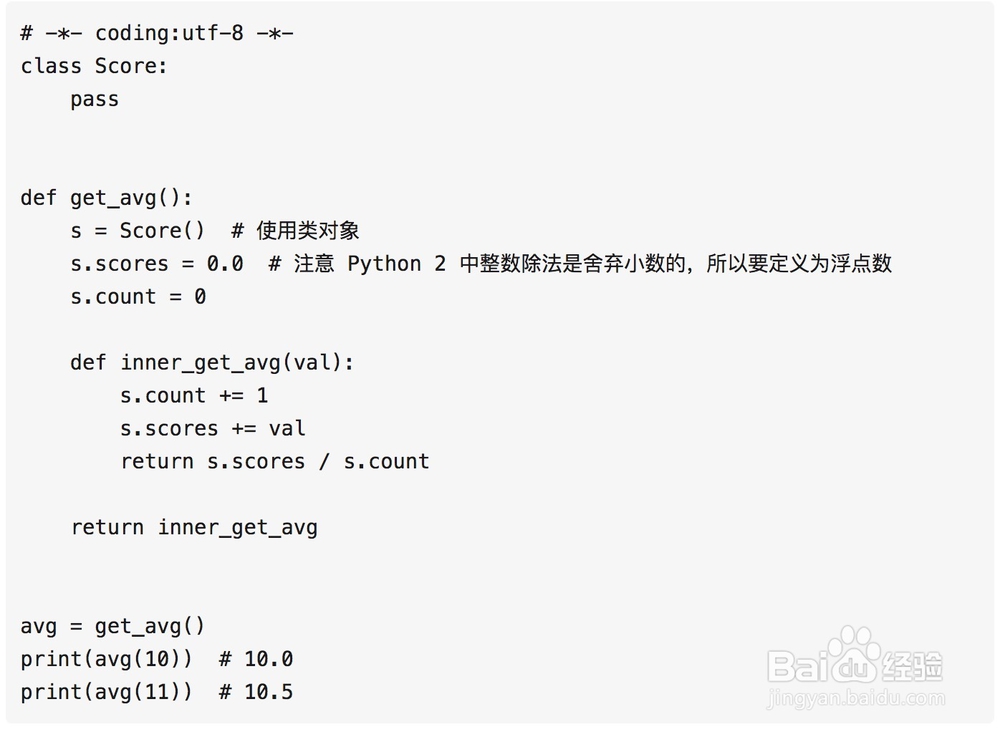Click the 'avg = get_avg()' line
This screenshot has width=1000, height=732.
click(x=112, y=626)
